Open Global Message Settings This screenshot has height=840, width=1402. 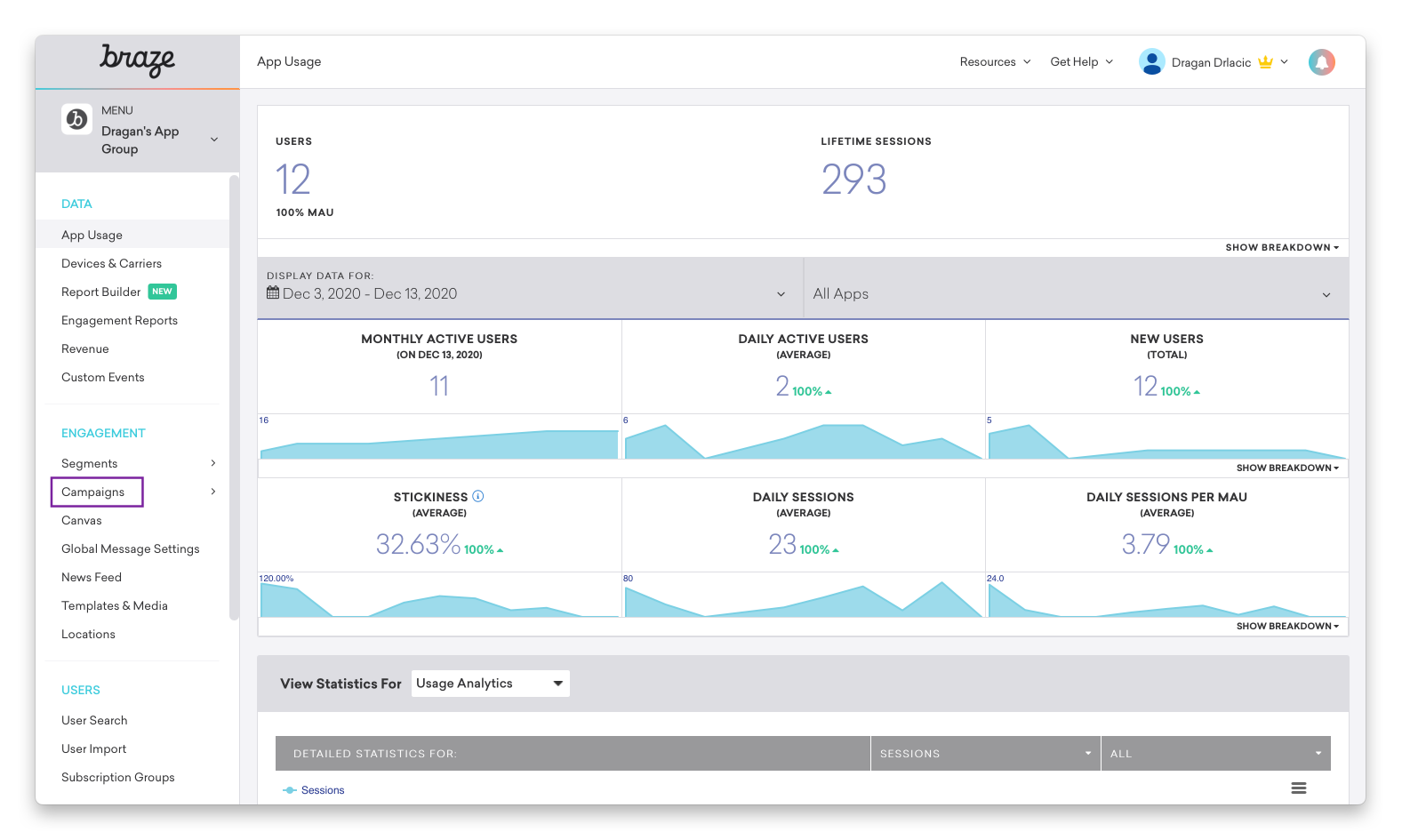[130, 548]
